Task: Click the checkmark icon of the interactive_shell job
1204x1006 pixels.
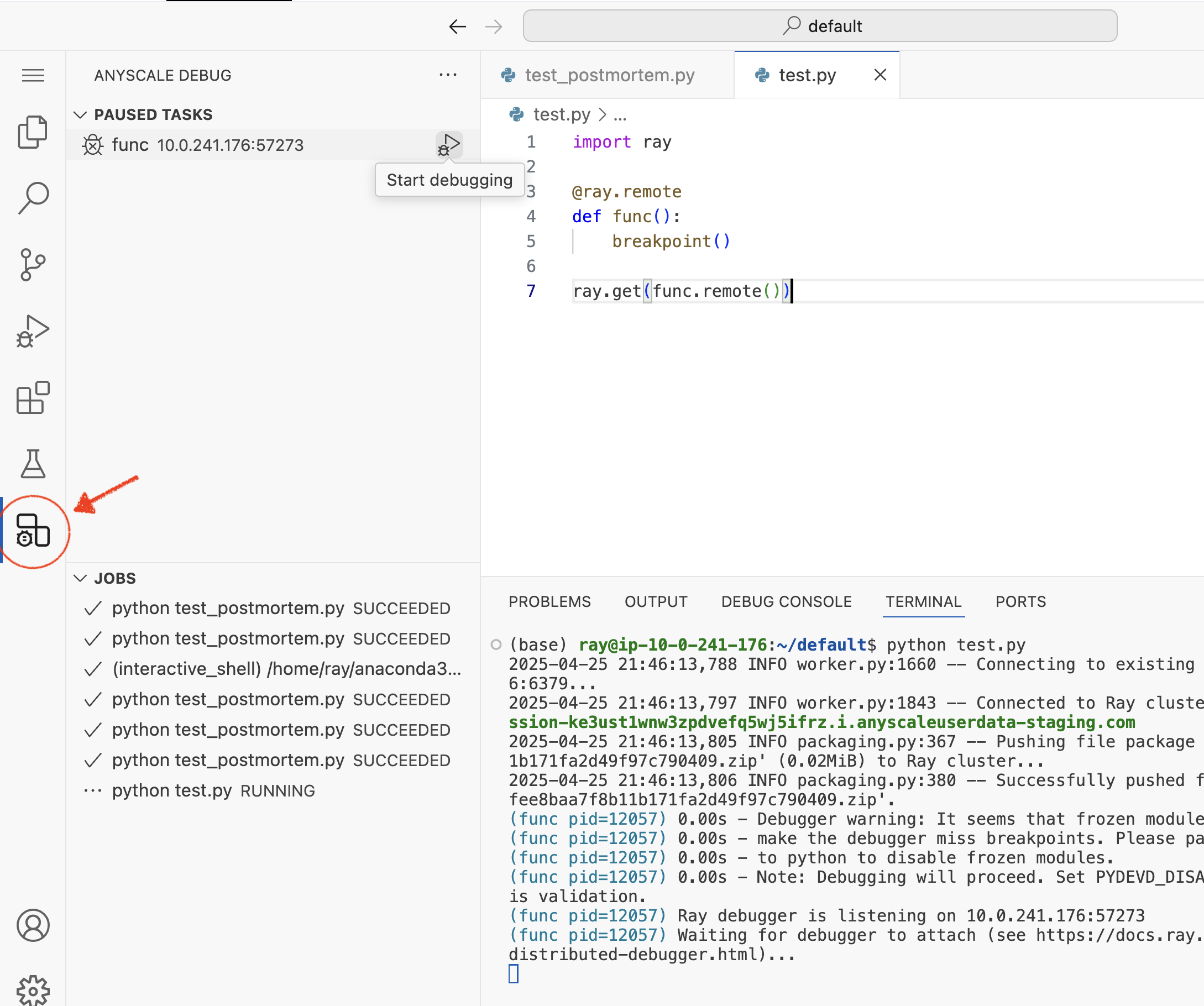Action: click(x=93, y=669)
